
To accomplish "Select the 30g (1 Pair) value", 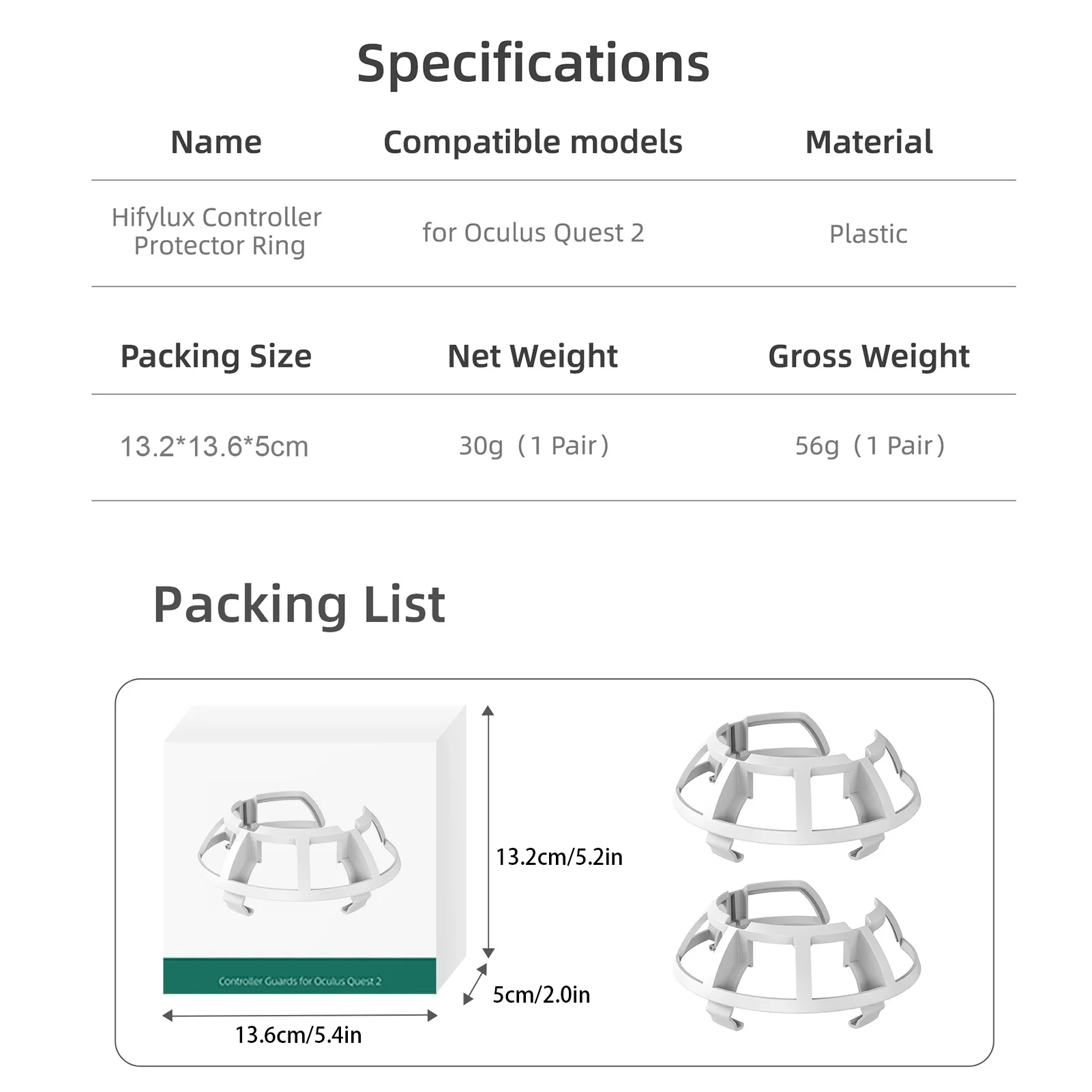I will pyautogui.click(x=533, y=445).
